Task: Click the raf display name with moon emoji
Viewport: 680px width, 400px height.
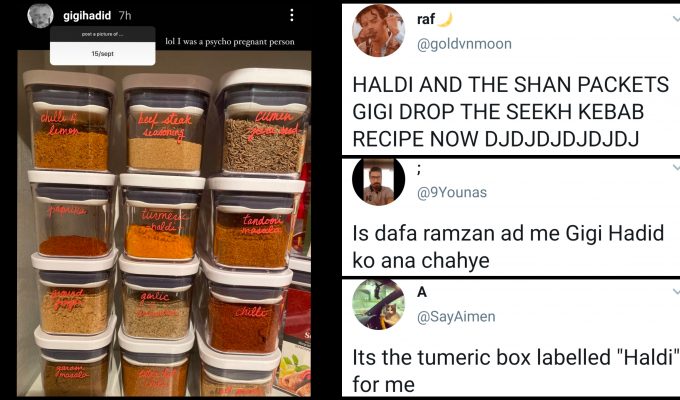Action: coord(435,20)
